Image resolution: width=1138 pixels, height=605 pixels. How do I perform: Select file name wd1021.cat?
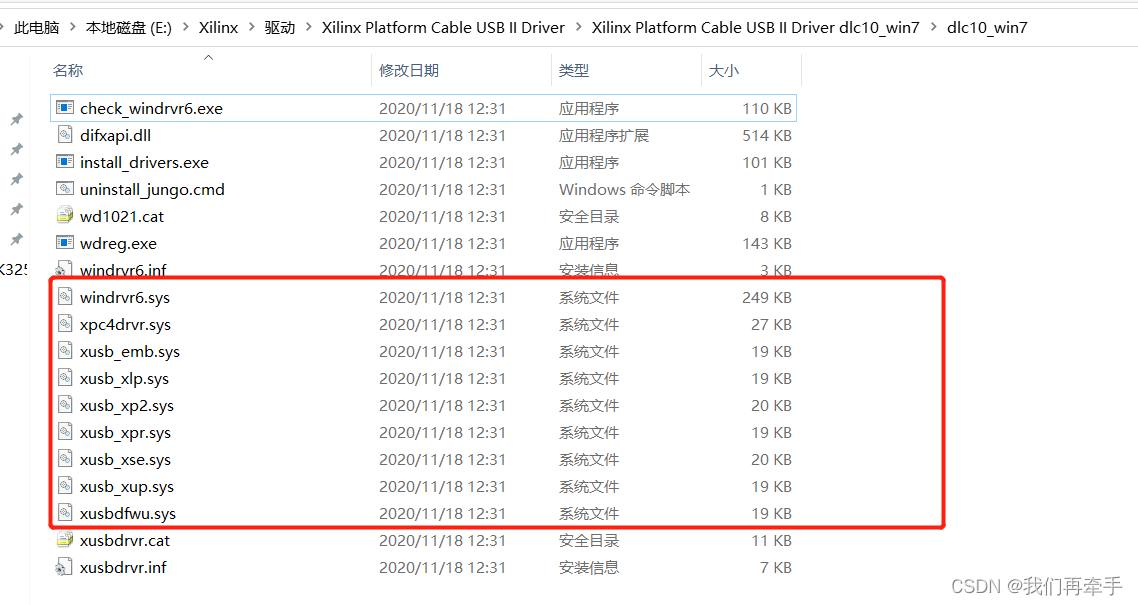(x=122, y=217)
